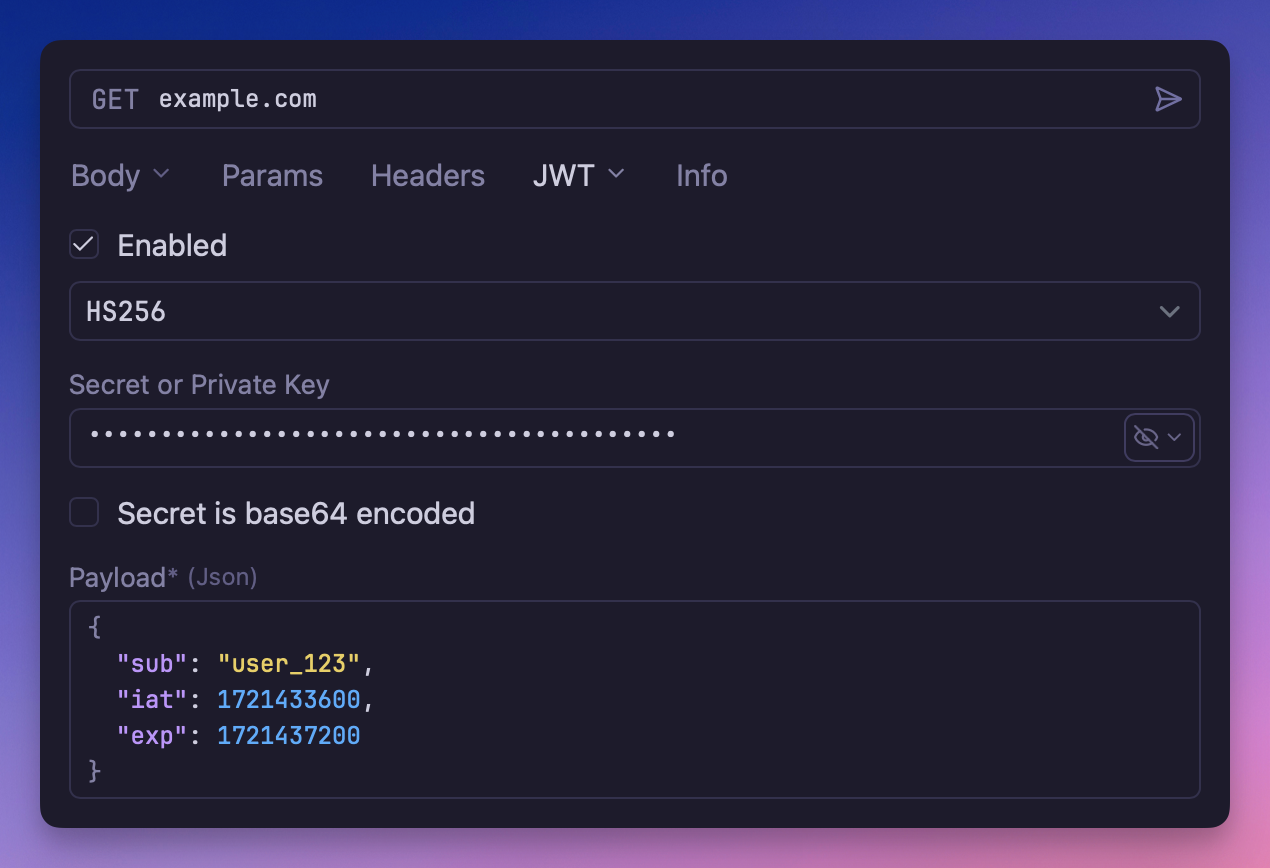The image size is (1270, 868).
Task: Open the Headers tab
Action: pyautogui.click(x=427, y=175)
